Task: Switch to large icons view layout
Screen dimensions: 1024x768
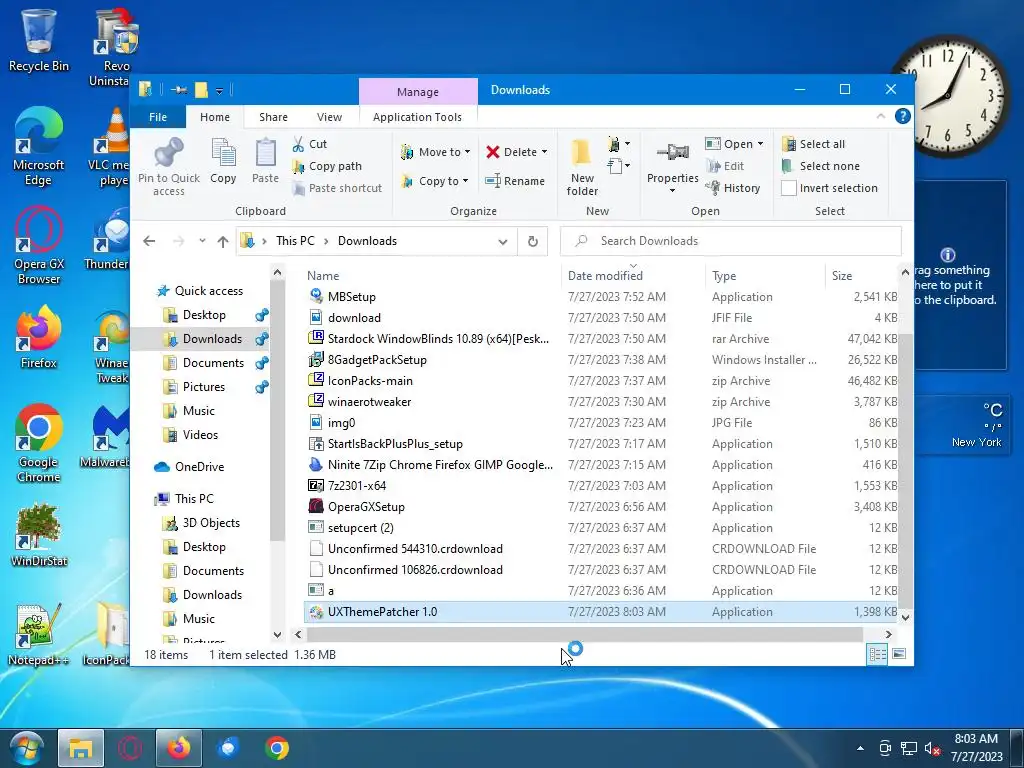Action: pyautogui.click(x=899, y=654)
